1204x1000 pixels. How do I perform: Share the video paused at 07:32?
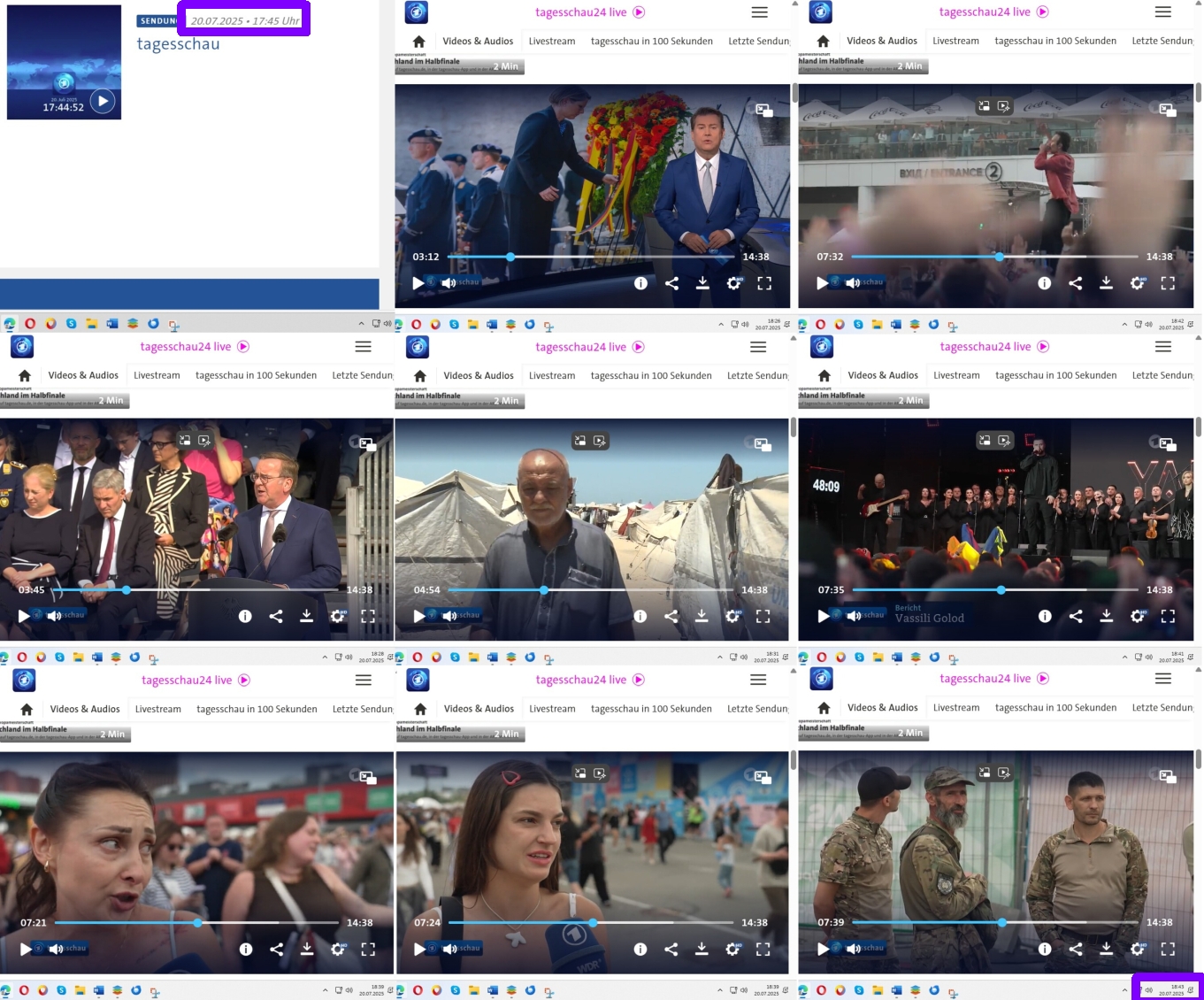pyautogui.click(x=1075, y=283)
